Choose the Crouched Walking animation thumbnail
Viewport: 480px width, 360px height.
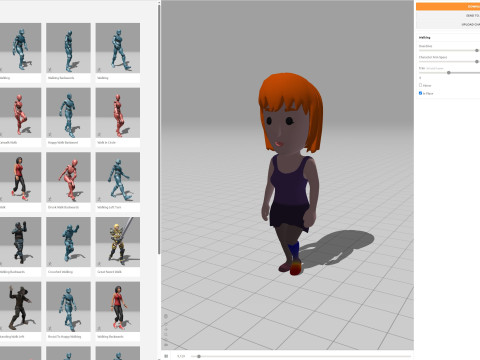68,242
